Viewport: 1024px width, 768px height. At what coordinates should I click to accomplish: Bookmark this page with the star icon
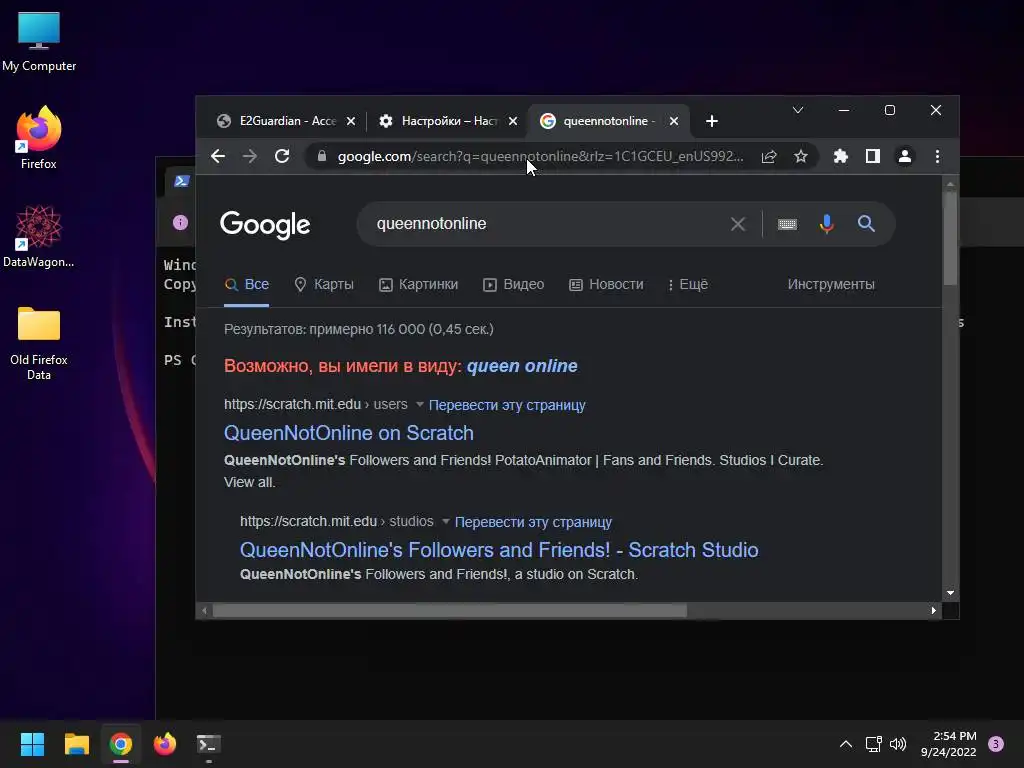pyautogui.click(x=801, y=156)
